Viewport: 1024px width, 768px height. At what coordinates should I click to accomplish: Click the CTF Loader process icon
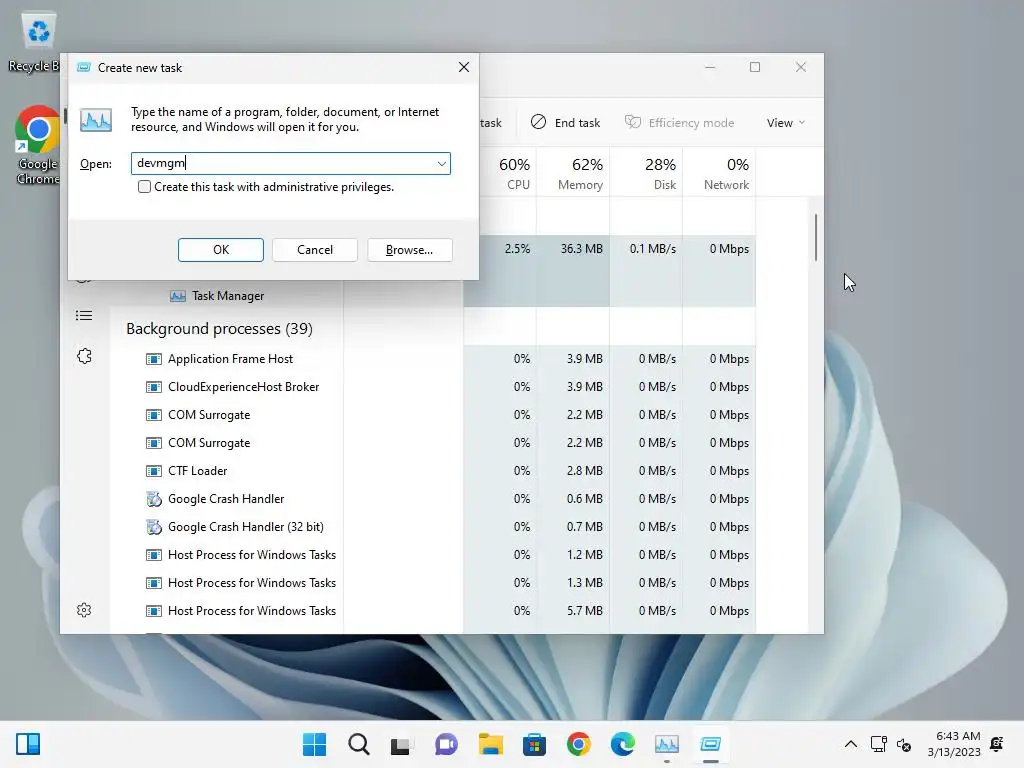click(153, 471)
